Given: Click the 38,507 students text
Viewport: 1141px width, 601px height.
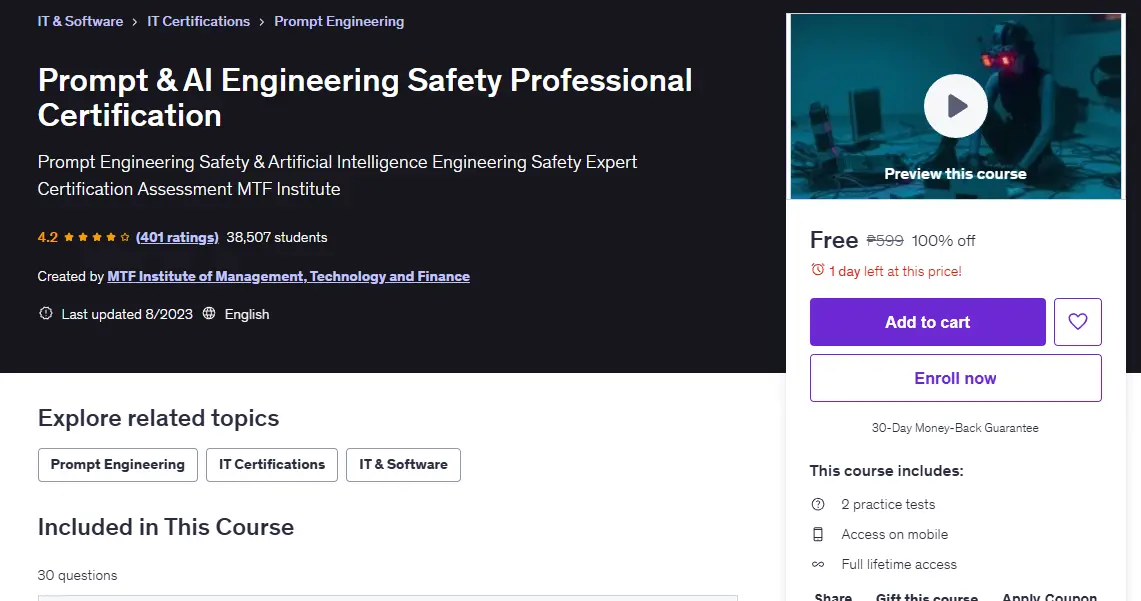Looking at the screenshot, I should [x=277, y=237].
